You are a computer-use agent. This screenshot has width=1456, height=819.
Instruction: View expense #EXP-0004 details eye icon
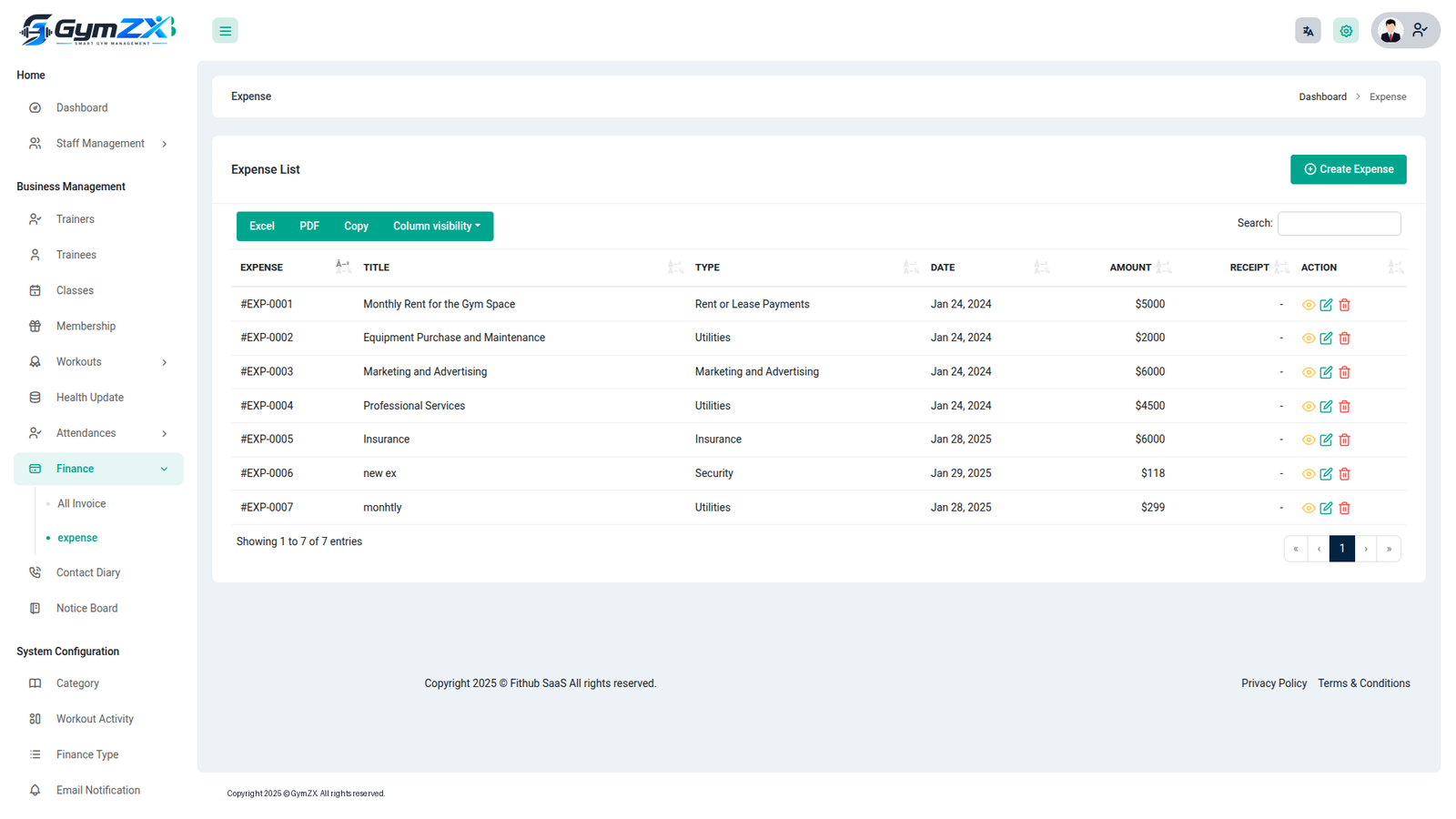[1308, 406]
